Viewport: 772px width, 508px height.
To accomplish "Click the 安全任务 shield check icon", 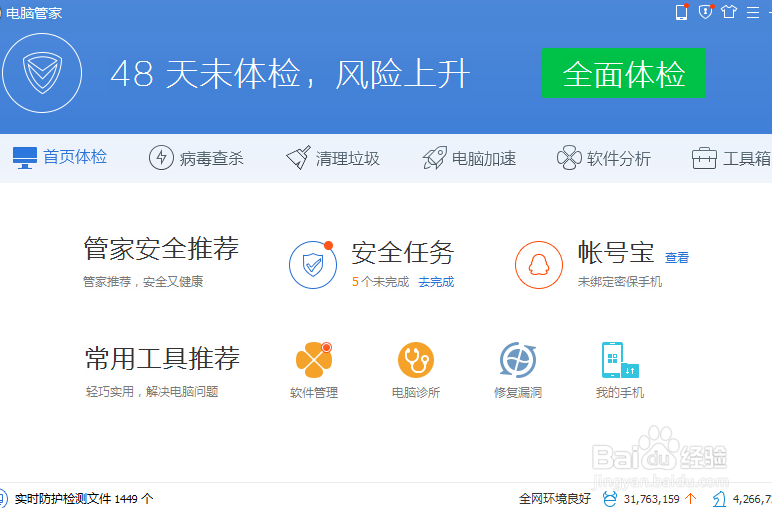I will (313, 265).
